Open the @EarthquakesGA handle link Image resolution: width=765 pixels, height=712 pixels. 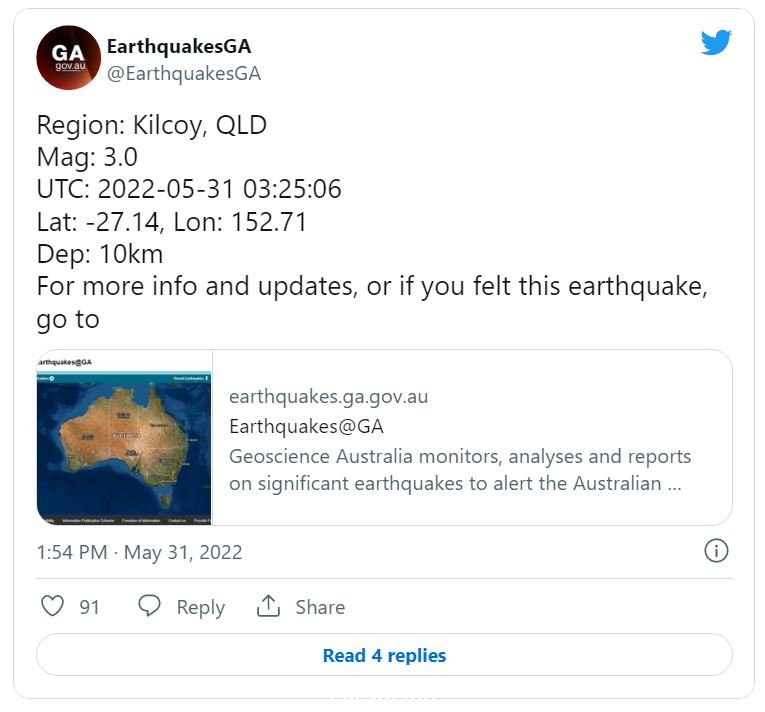click(184, 74)
